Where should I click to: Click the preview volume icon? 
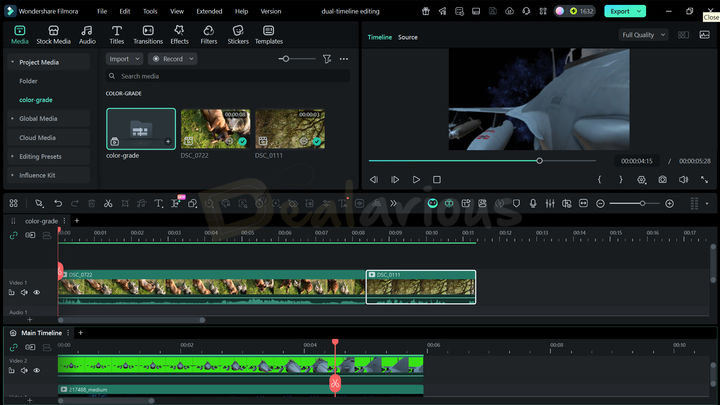coord(683,180)
